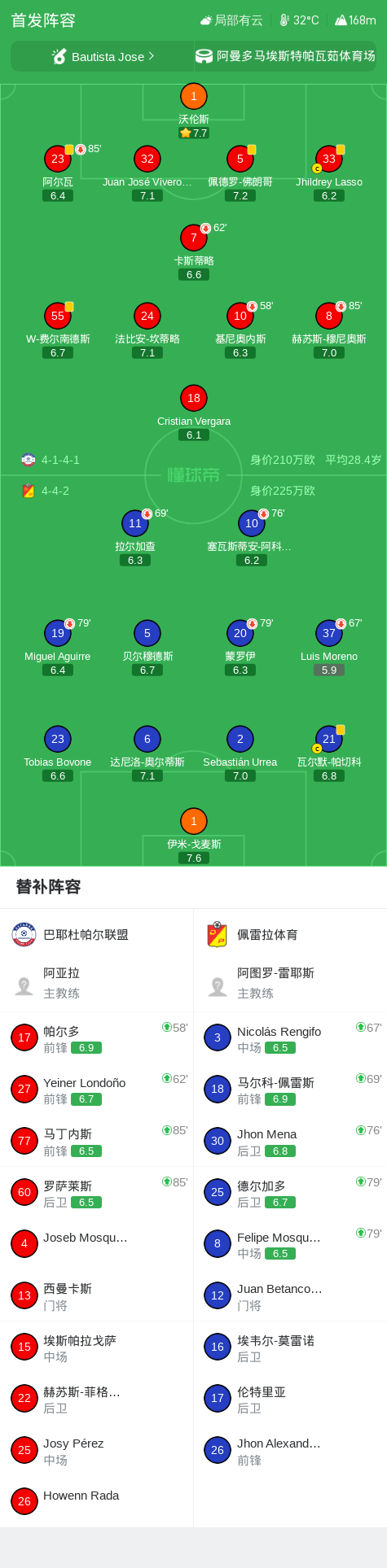Select red number 23 player 阿尔瓦
Image resolution: width=387 pixels, height=1568 pixels.
(x=58, y=159)
